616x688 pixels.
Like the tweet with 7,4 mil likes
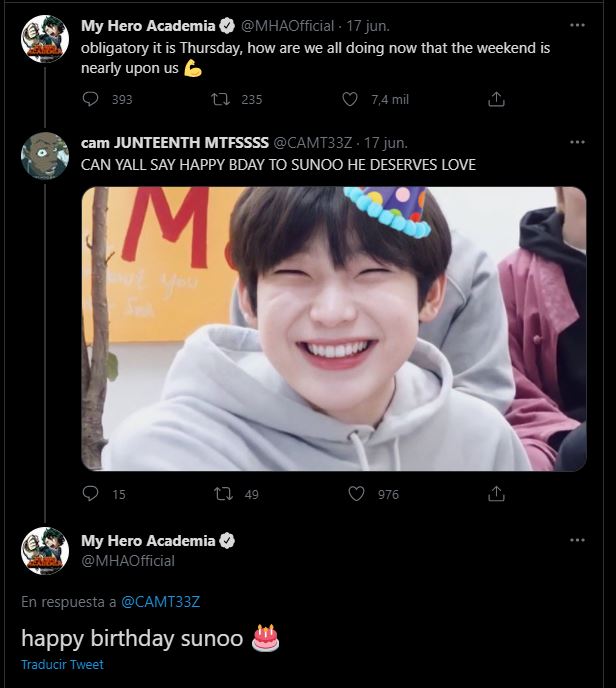click(350, 99)
